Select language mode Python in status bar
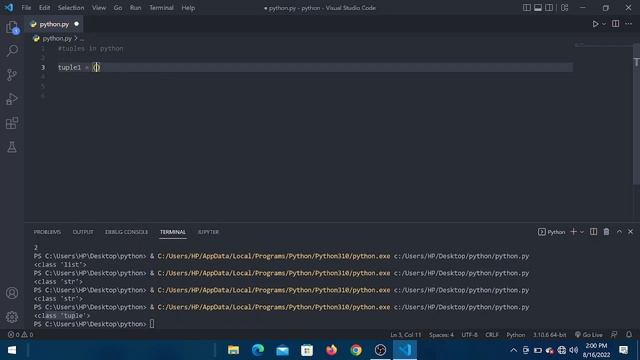The height and width of the screenshot is (360, 640). [516, 335]
